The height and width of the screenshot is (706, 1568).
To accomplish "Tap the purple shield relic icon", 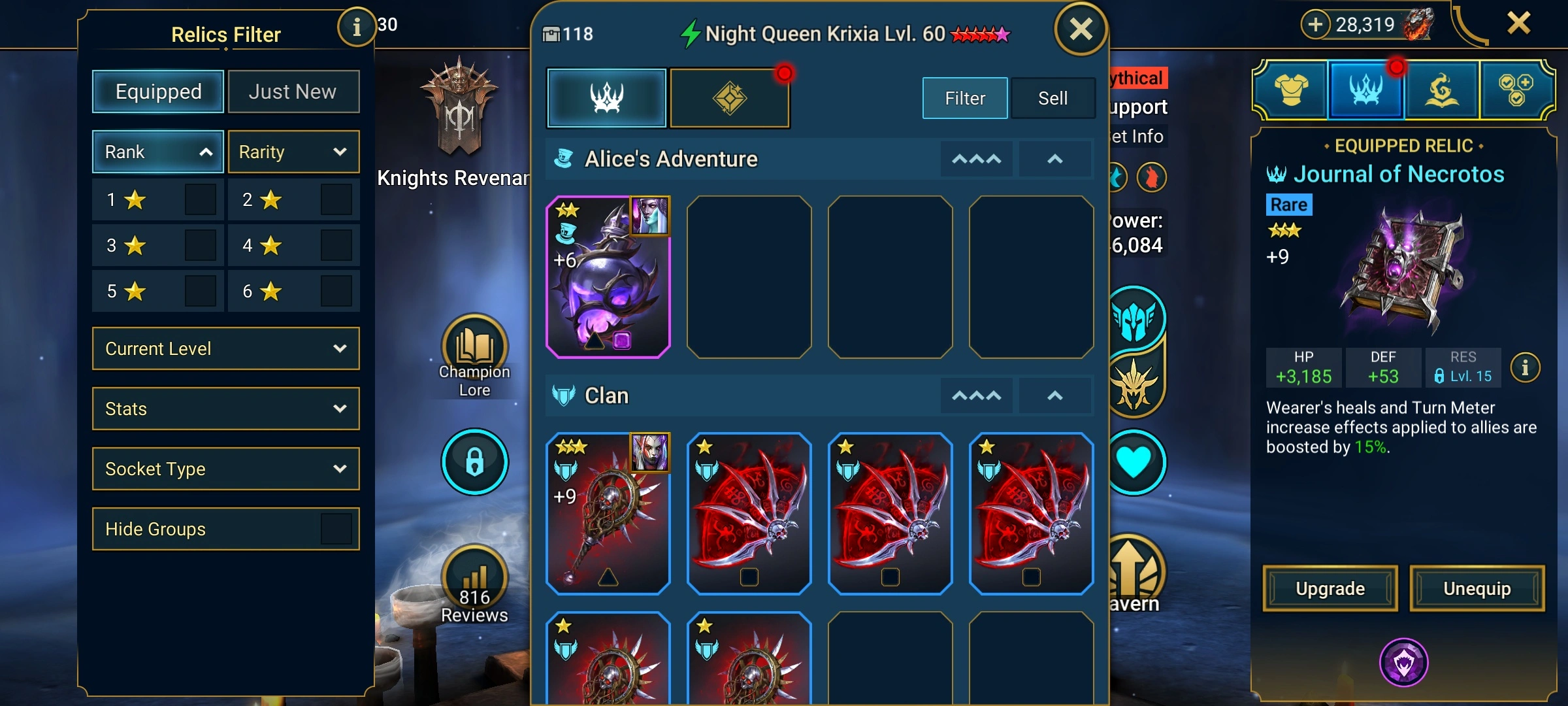I will coord(1403,663).
